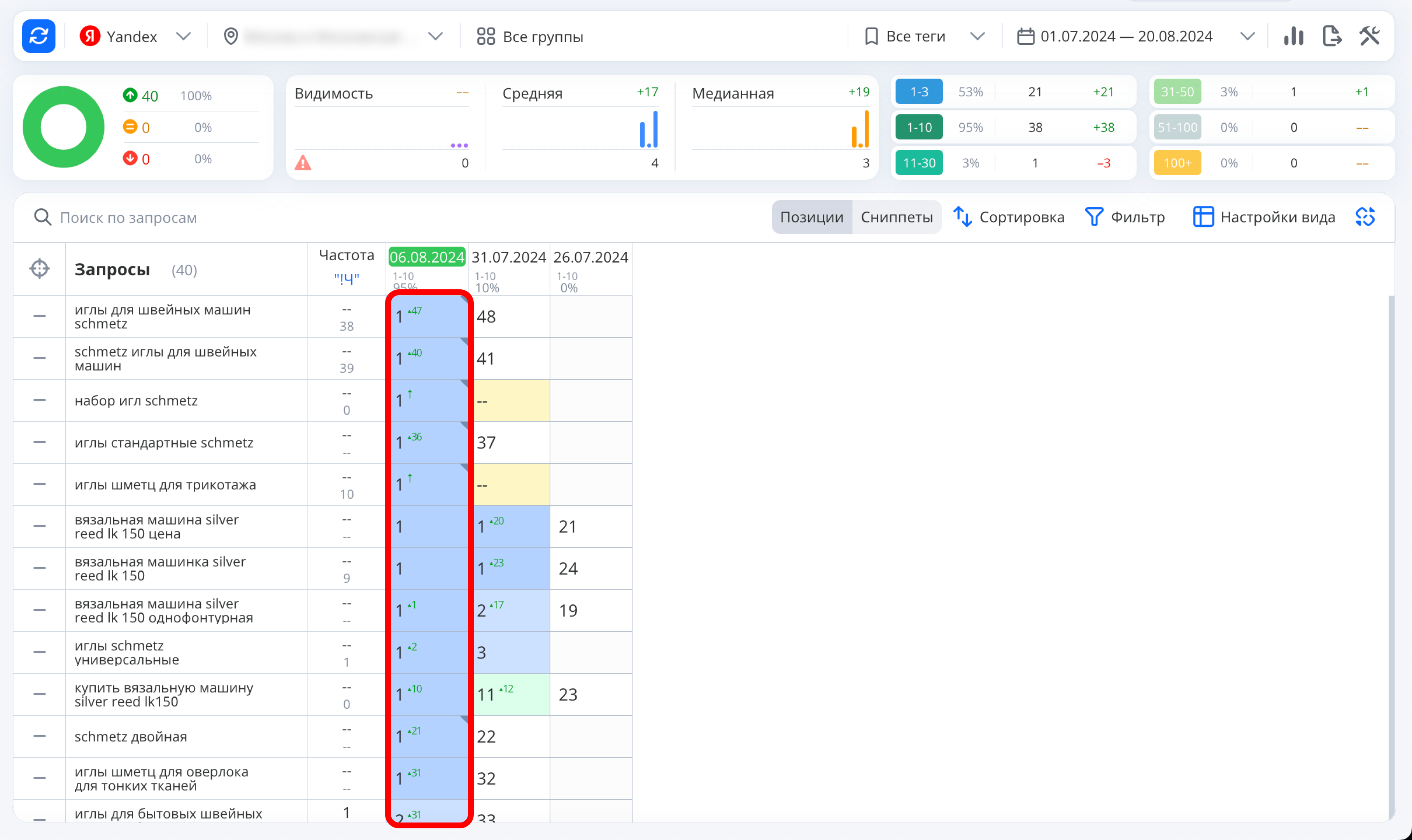Switch to the Сниппеты tab
The height and width of the screenshot is (840, 1412).
[896, 217]
